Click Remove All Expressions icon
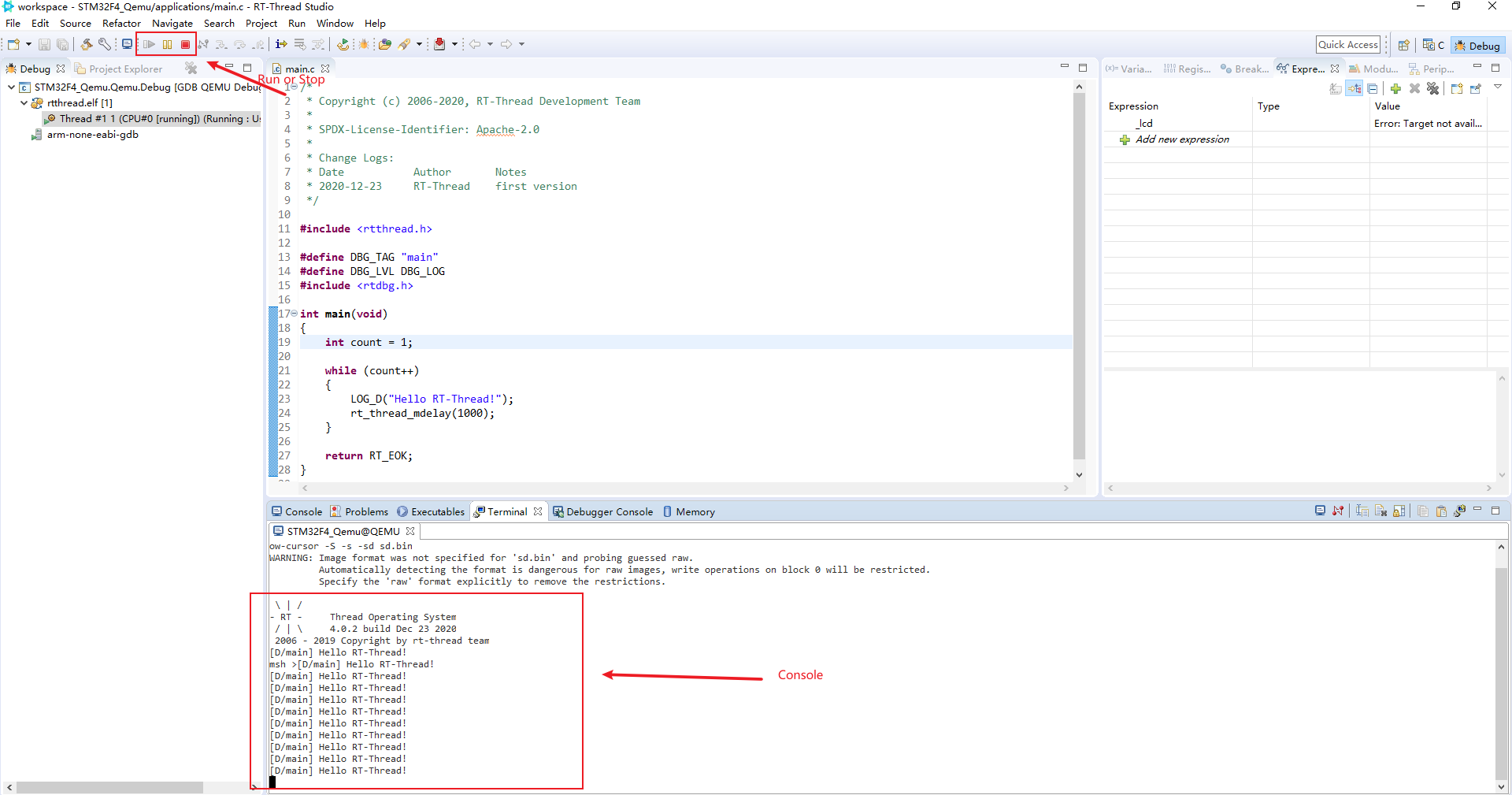Image resolution: width=1512 pixels, height=795 pixels. point(1432,89)
